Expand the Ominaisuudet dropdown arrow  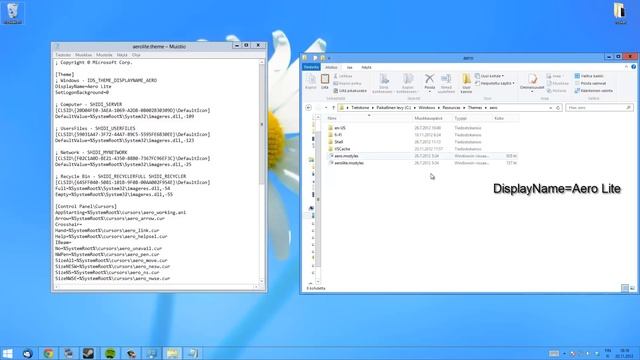coord(532,91)
